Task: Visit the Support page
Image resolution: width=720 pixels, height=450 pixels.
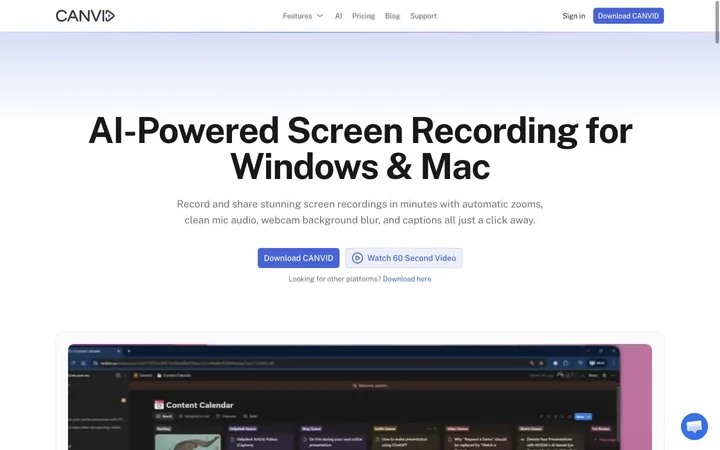Action: (x=423, y=16)
